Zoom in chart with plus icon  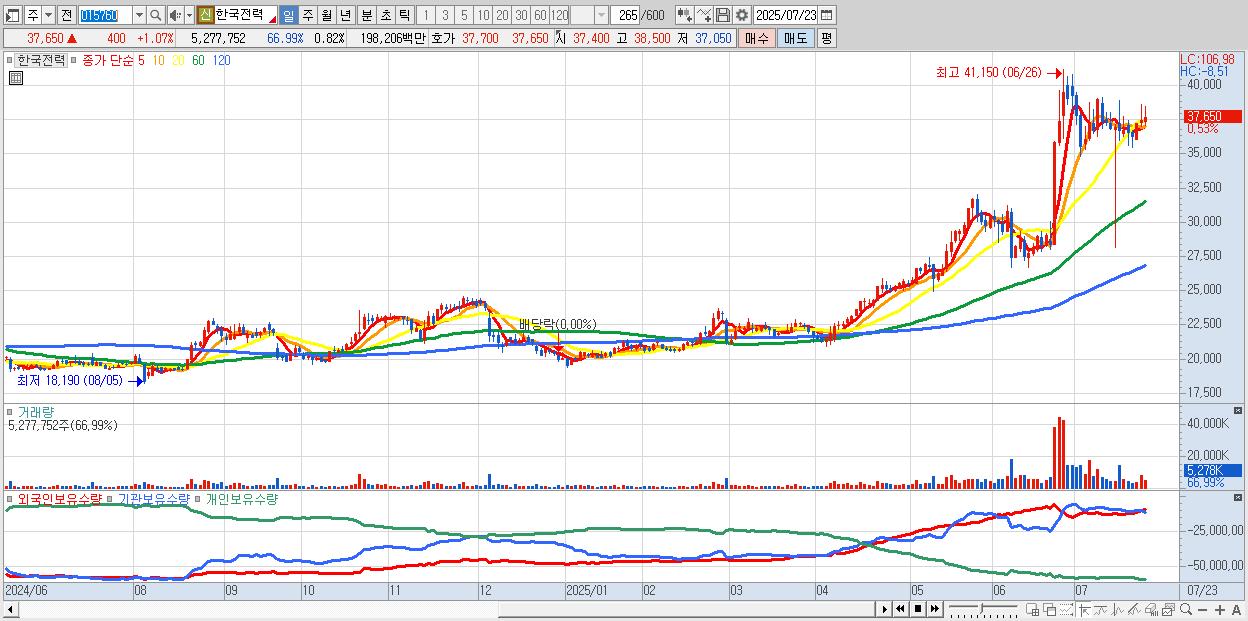pos(1219,610)
